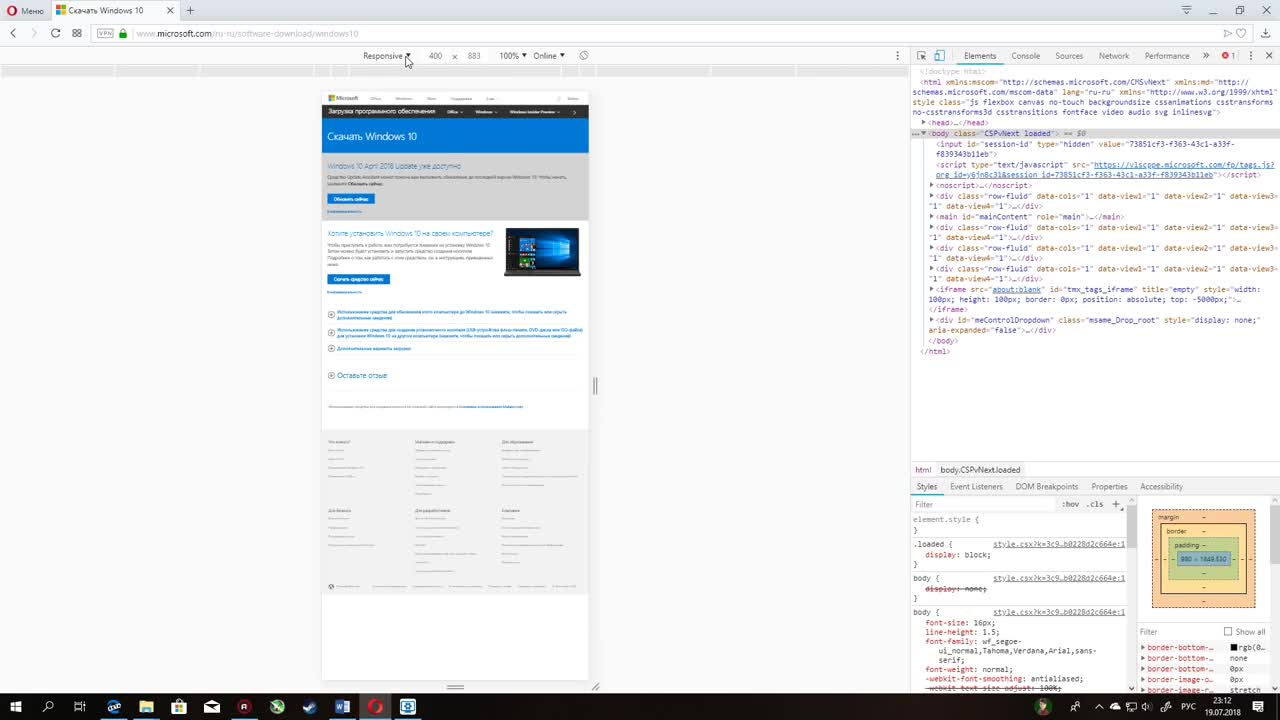Open the tab list menu icon
This screenshot has width=1280, height=720.
[x=1187, y=10]
